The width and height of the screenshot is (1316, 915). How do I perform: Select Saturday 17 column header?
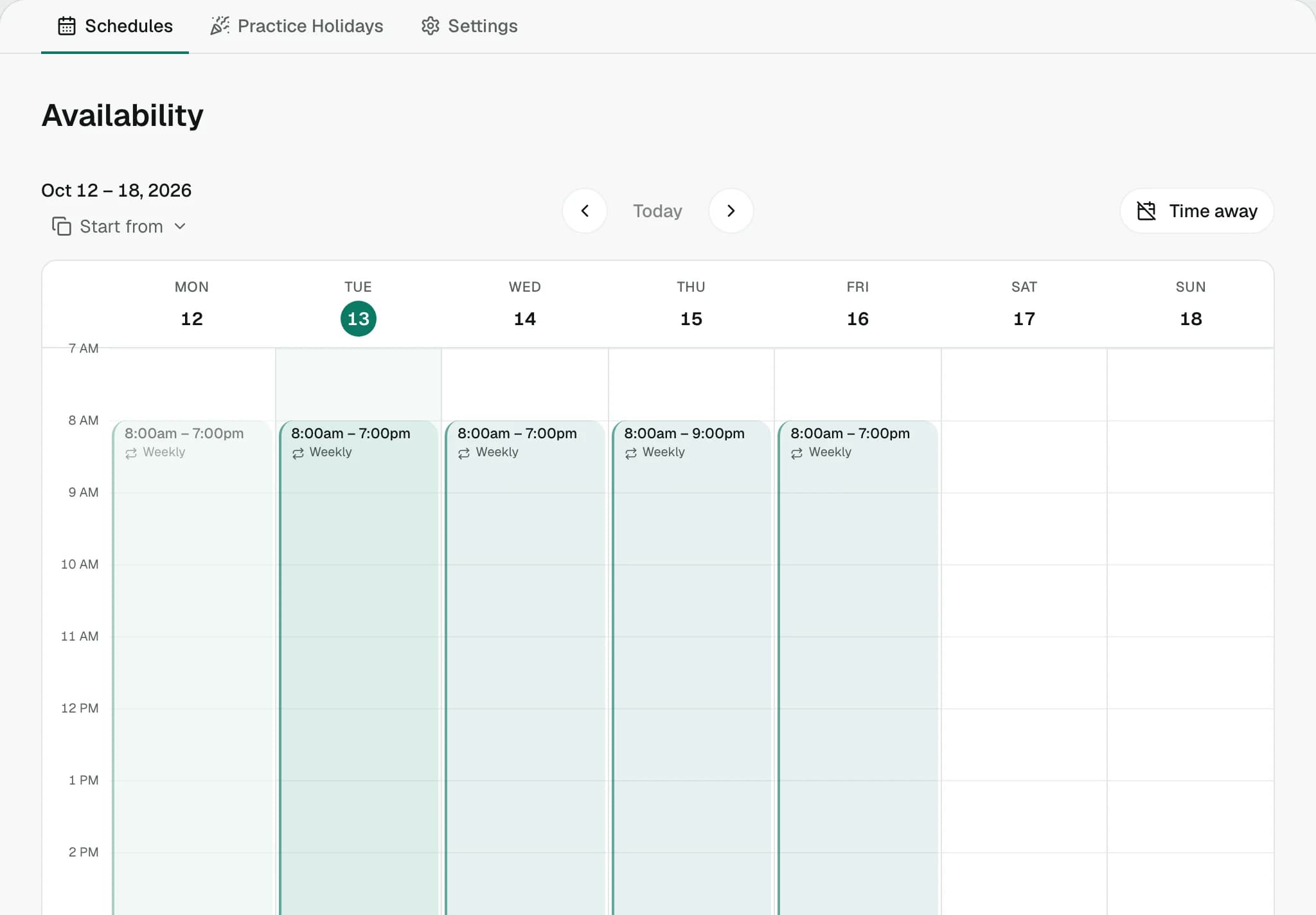pos(1024,305)
